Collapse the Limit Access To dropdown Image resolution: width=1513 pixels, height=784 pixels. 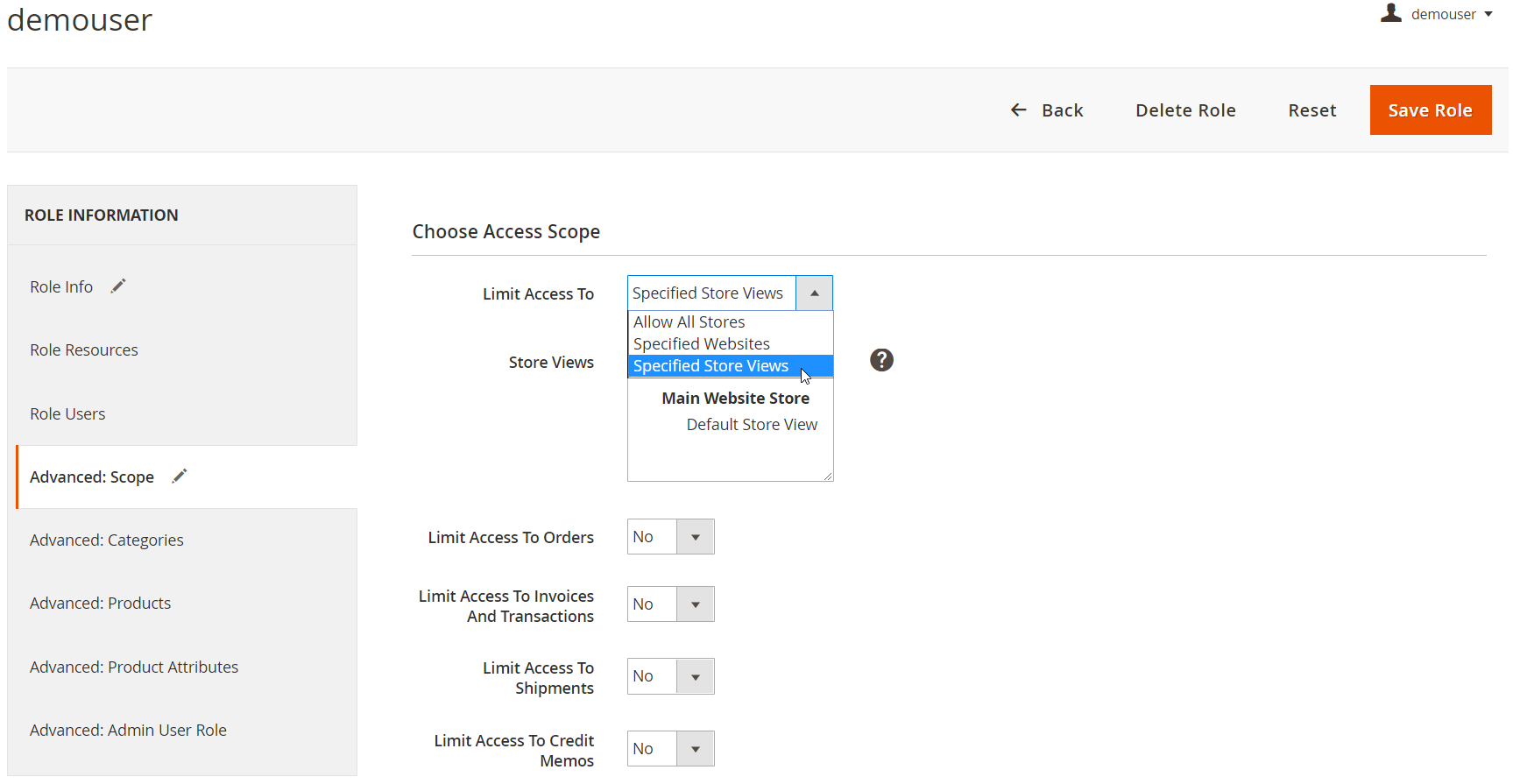click(814, 293)
